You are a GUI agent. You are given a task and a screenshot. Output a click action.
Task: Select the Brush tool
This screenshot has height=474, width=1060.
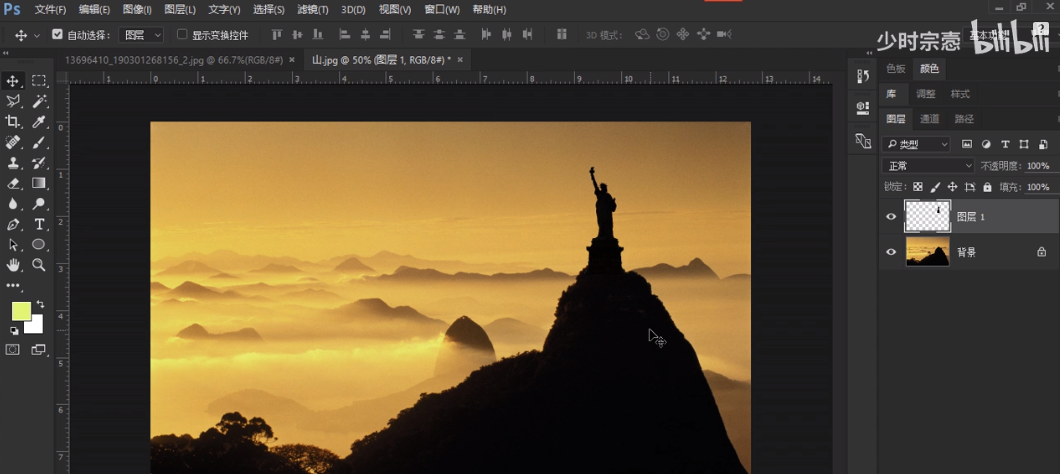(x=39, y=142)
